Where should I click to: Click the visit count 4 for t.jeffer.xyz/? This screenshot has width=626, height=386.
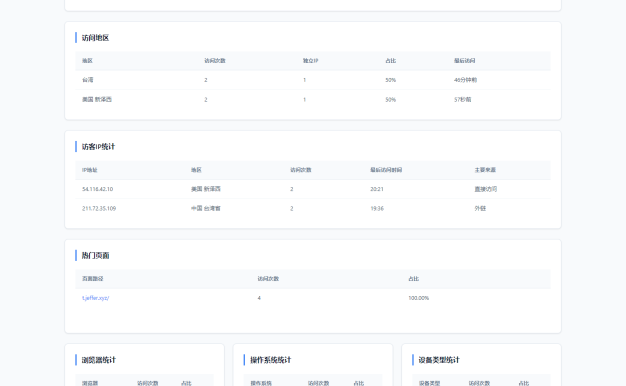pyautogui.click(x=259, y=298)
